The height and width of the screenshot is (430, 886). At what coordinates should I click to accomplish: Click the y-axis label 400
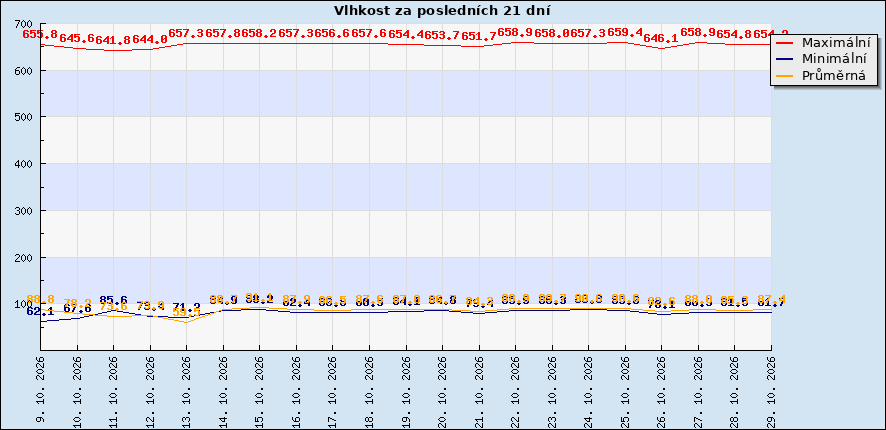point(24,164)
